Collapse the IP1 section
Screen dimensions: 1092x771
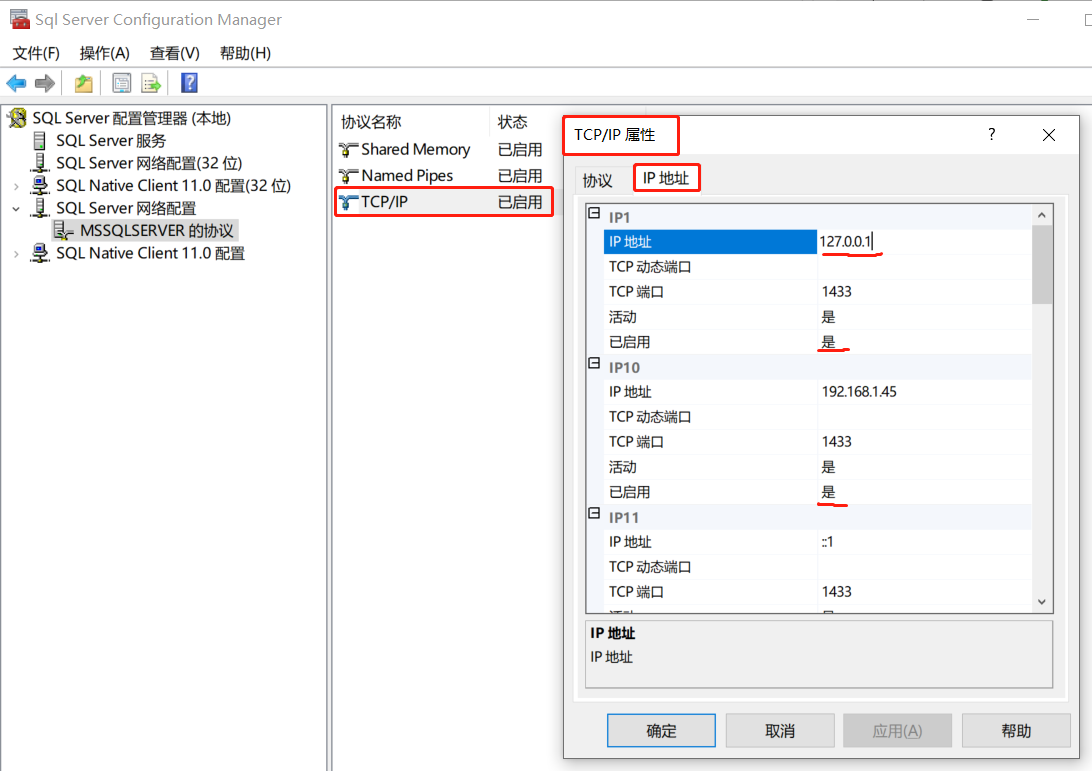click(x=594, y=213)
